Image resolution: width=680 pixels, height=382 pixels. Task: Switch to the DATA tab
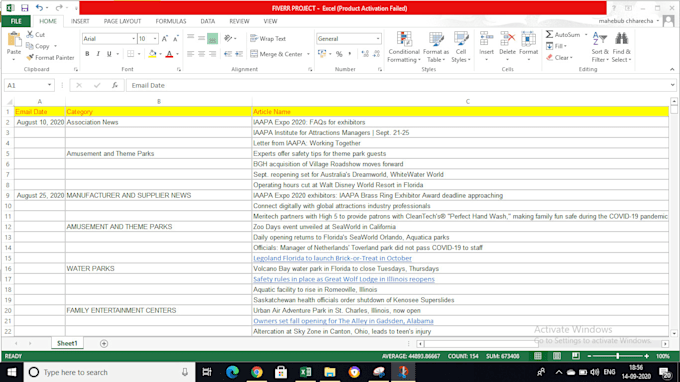(208, 21)
